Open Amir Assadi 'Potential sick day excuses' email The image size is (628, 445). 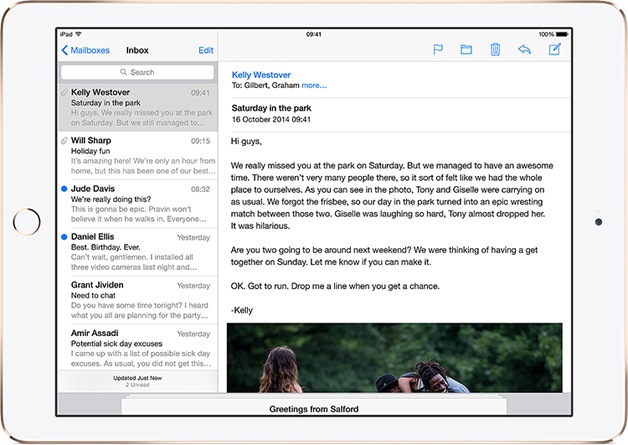click(138, 347)
